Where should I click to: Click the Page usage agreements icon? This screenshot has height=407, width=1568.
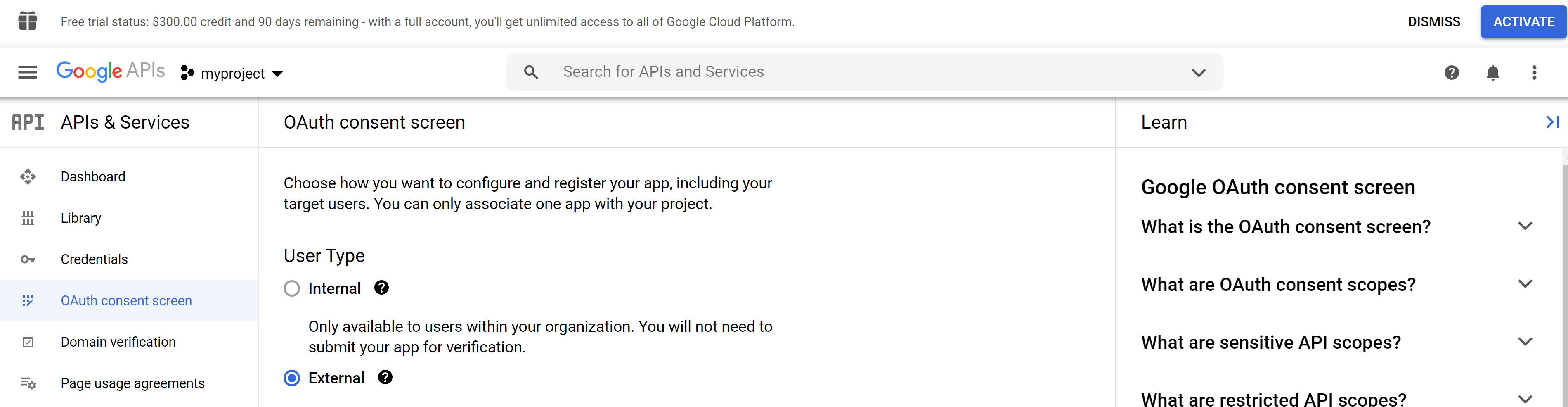pos(27,383)
